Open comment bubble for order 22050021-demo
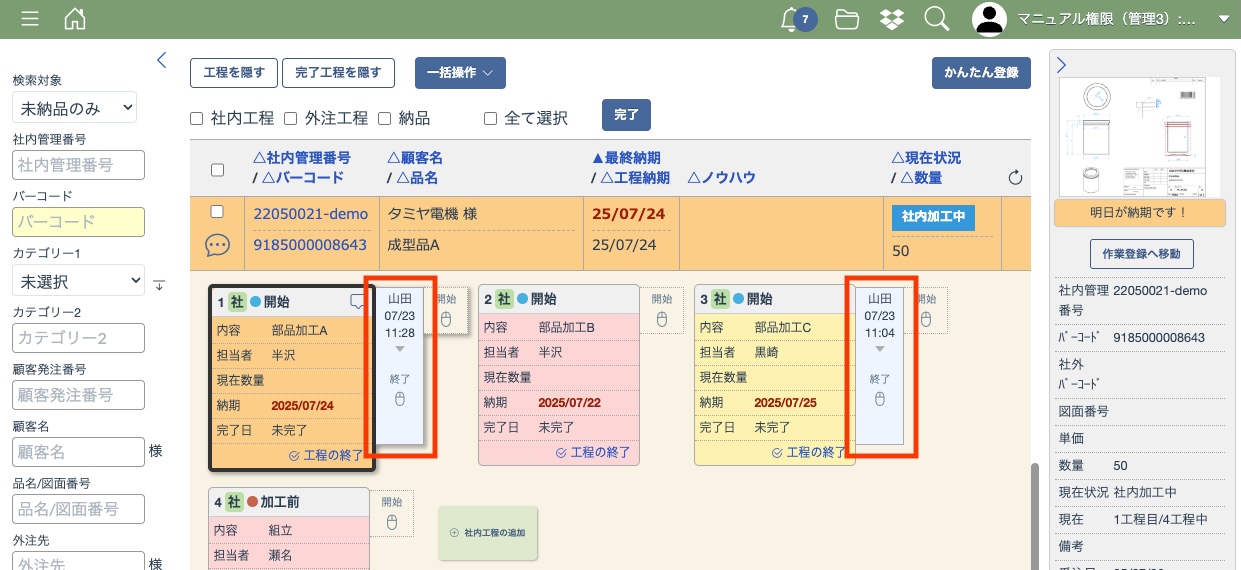1241x570 pixels. 217,244
